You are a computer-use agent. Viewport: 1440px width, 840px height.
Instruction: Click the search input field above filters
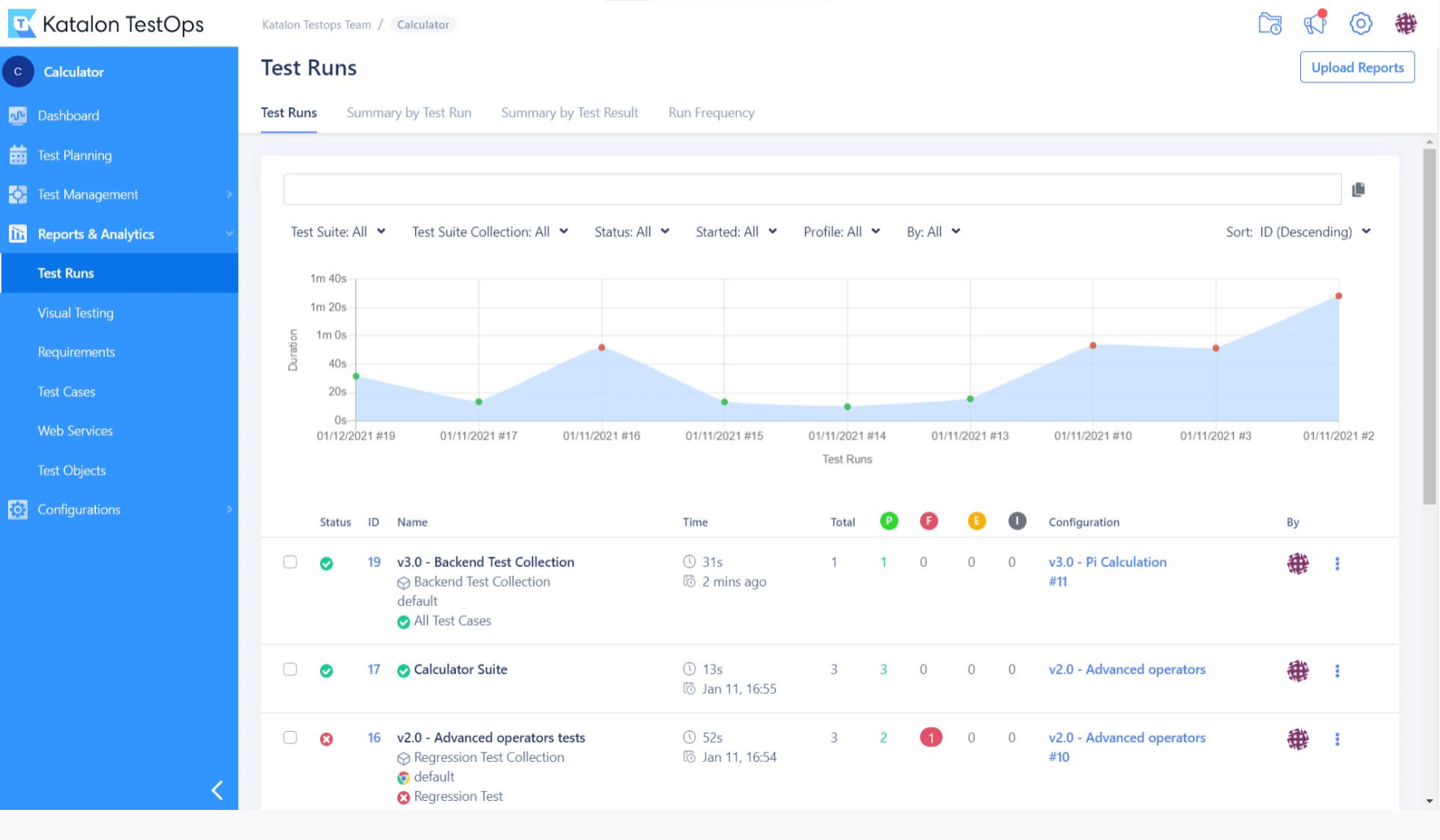(812, 189)
